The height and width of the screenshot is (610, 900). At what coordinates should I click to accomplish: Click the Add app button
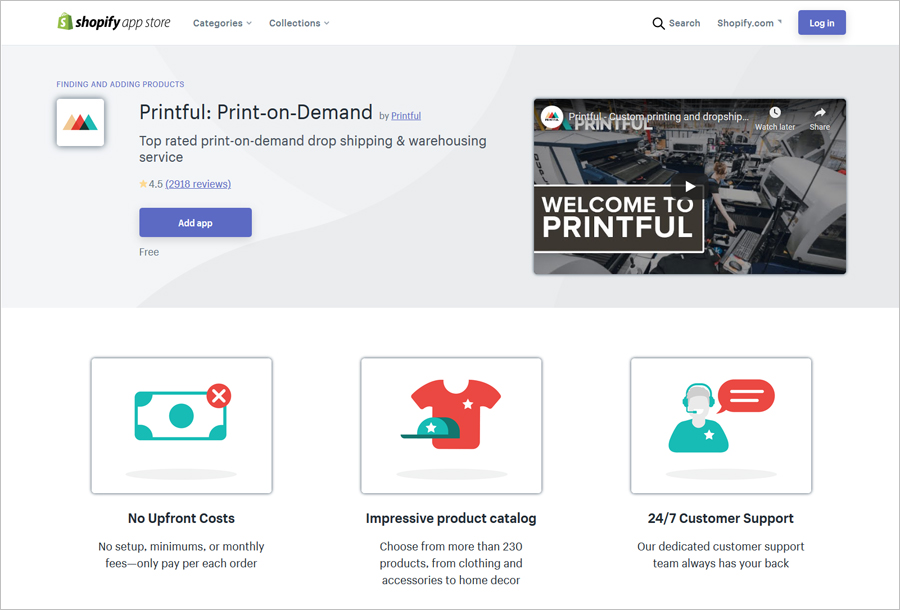[x=195, y=223]
